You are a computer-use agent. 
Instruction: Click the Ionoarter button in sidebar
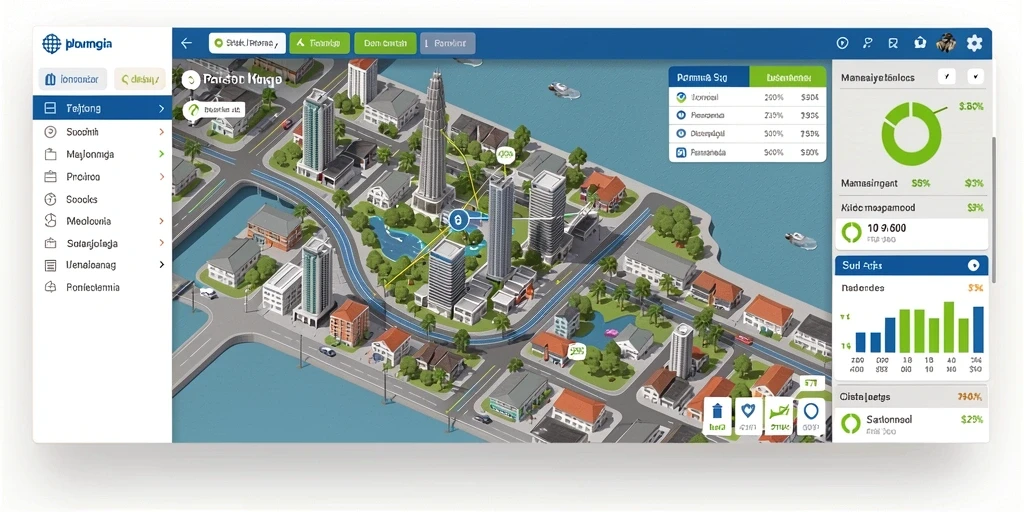click(72, 80)
